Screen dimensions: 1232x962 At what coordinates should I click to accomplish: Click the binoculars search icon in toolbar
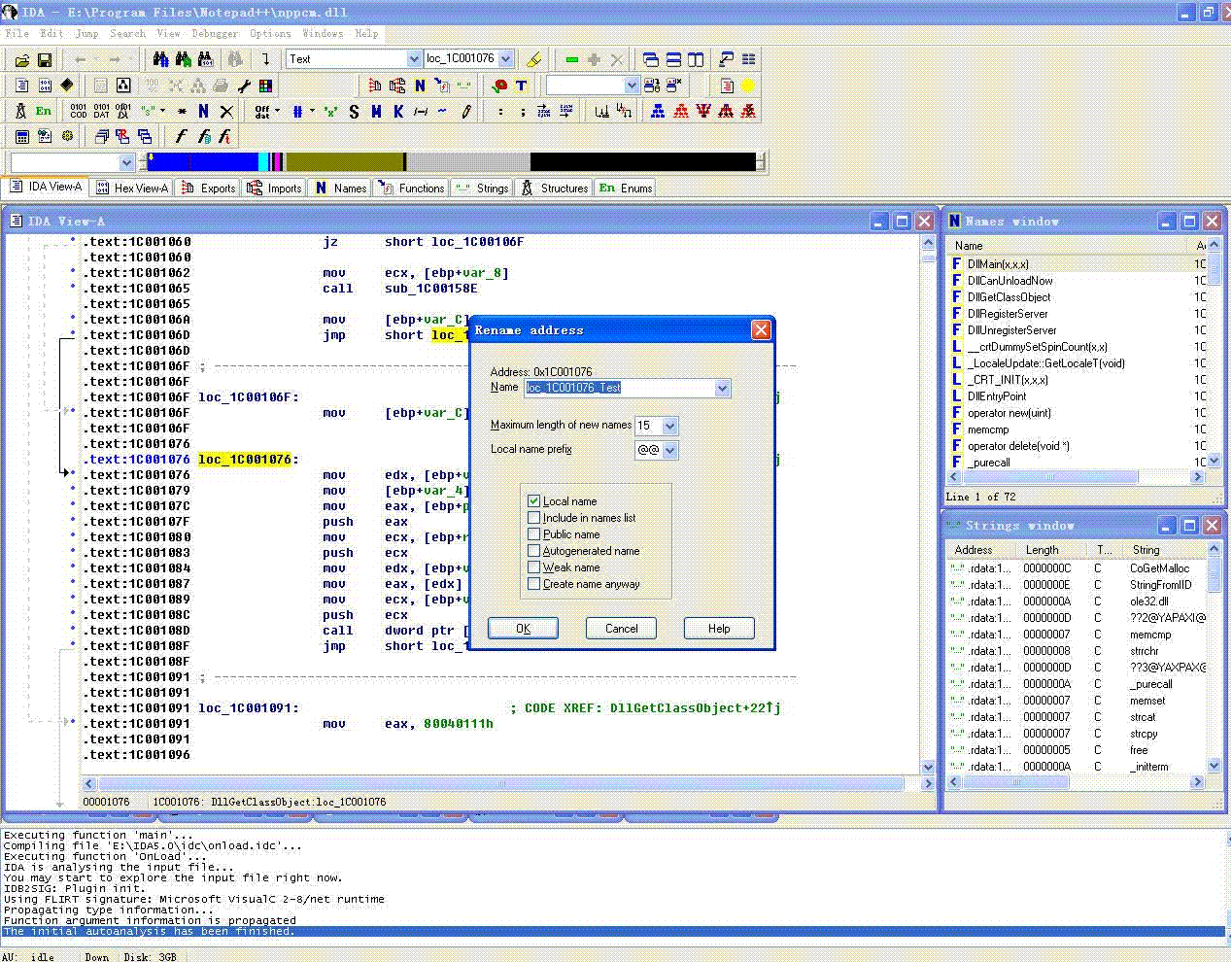(x=161, y=59)
